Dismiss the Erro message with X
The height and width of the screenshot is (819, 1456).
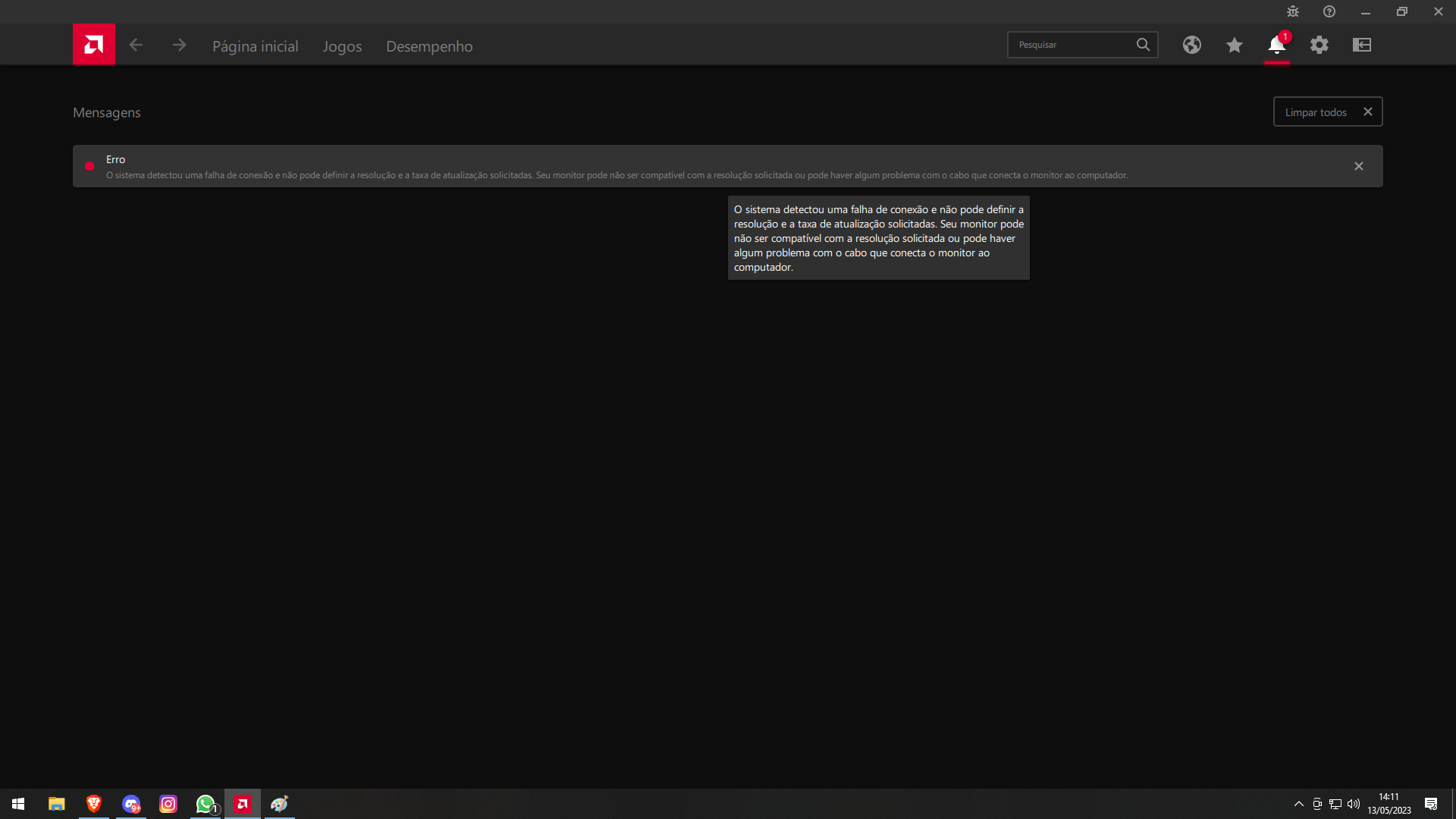[1359, 166]
